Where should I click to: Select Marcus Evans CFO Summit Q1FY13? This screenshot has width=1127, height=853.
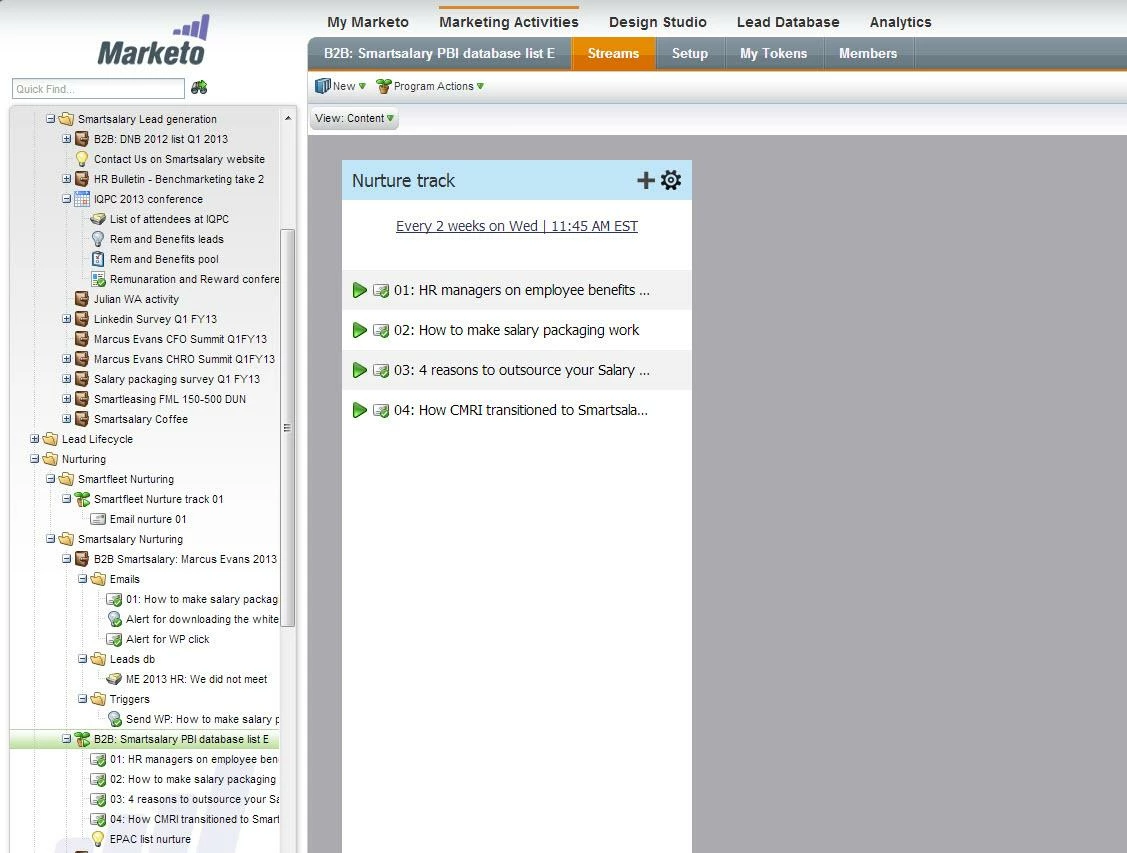click(x=180, y=339)
